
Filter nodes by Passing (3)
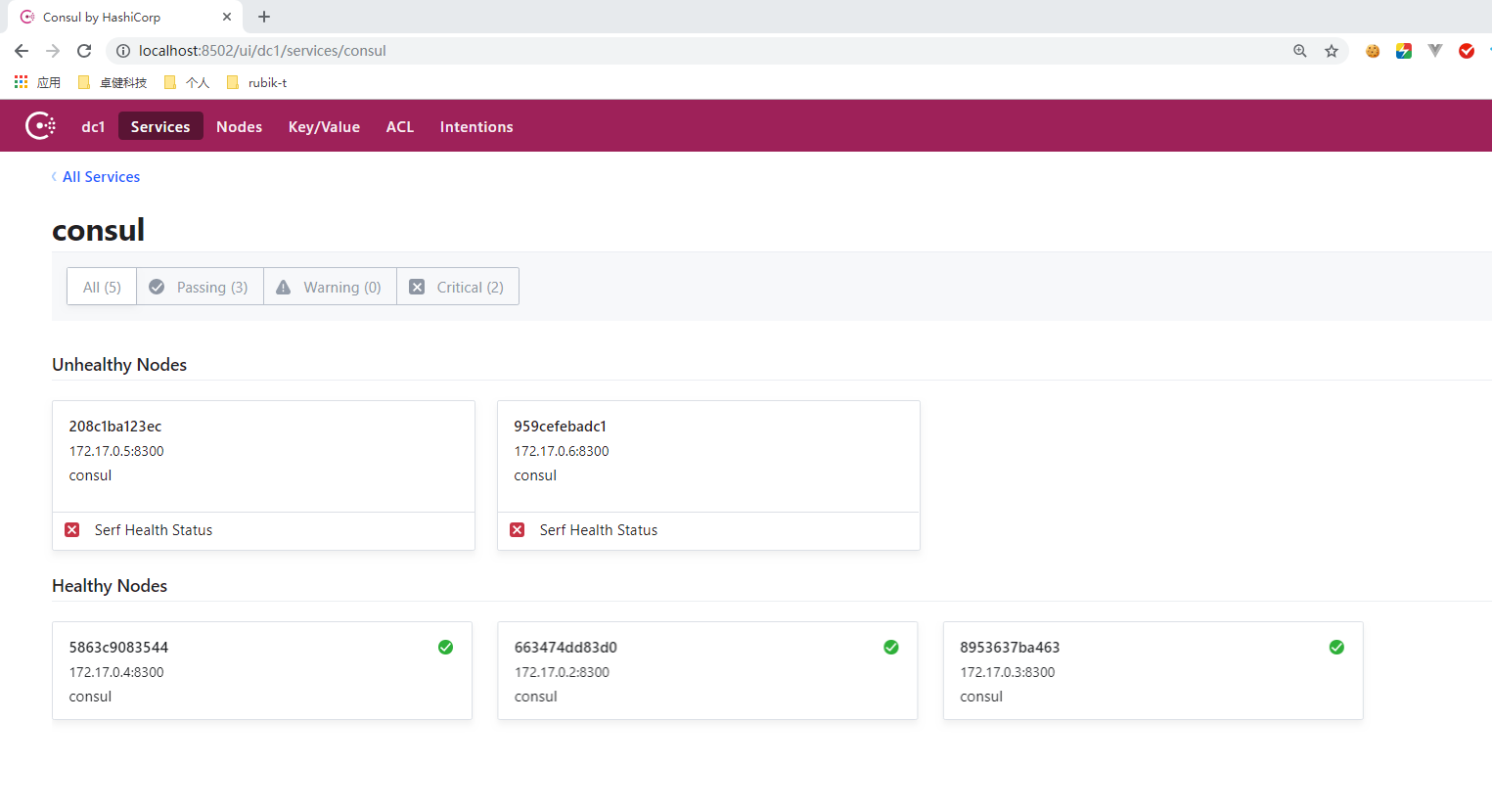(200, 287)
